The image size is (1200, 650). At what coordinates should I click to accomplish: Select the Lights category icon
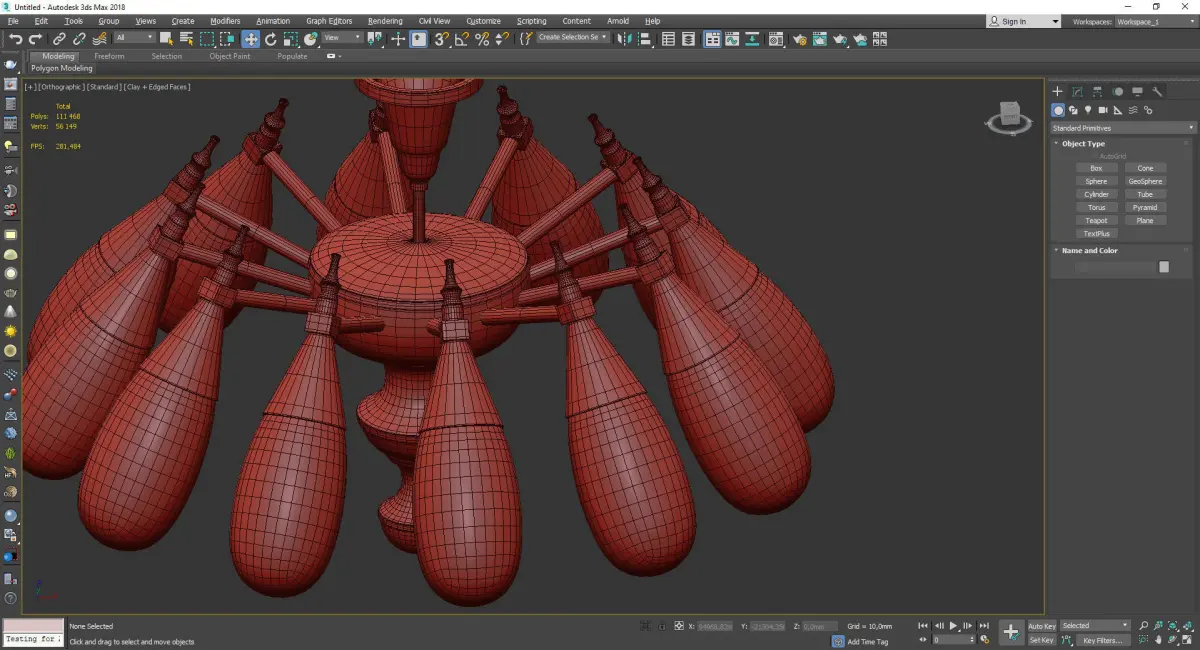click(x=1088, y=110)
